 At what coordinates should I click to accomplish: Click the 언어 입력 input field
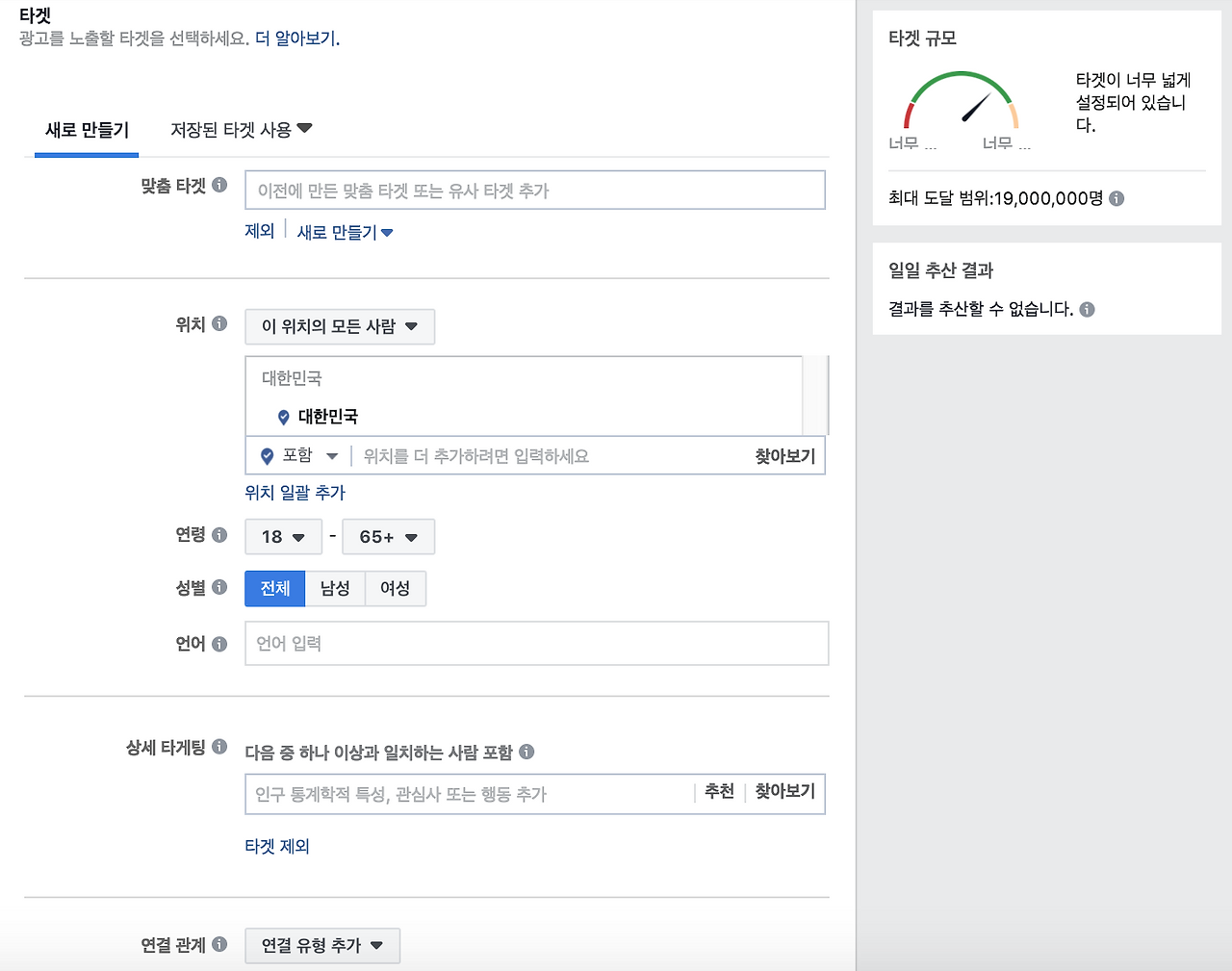coord(535,643)
